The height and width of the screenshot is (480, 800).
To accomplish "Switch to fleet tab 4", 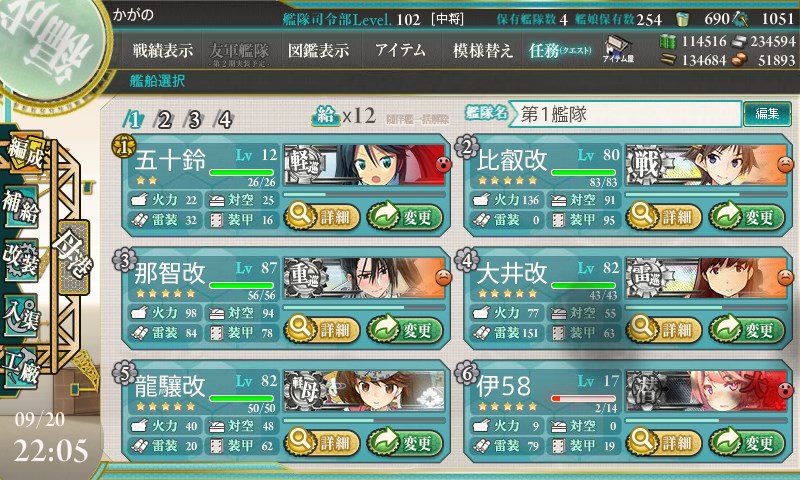I will 224,120.
